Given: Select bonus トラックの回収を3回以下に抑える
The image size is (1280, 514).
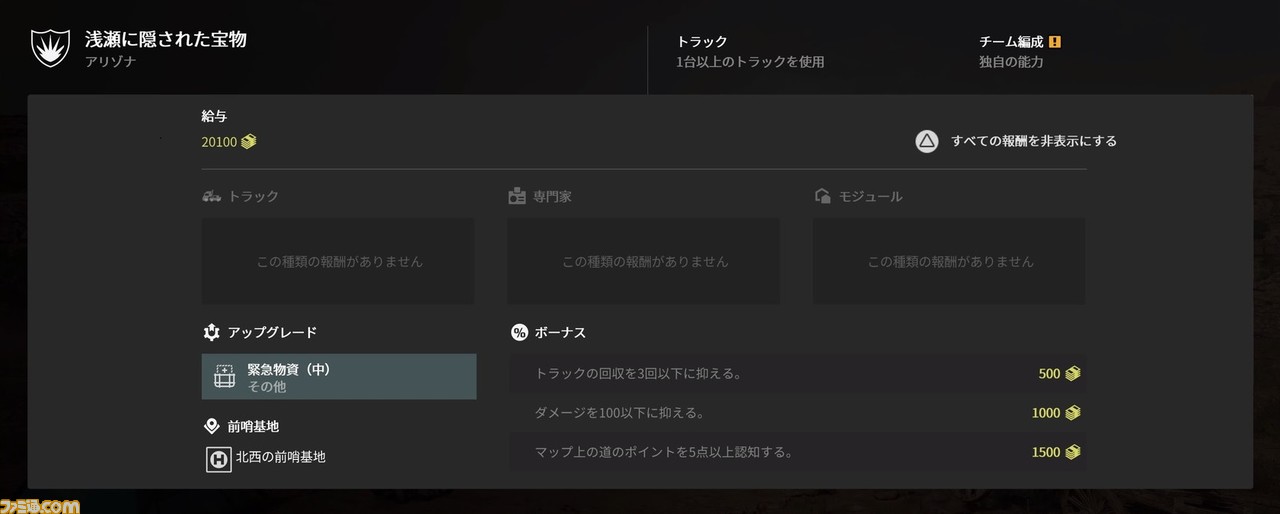Looking at the screenshot, I should (797, 374).
